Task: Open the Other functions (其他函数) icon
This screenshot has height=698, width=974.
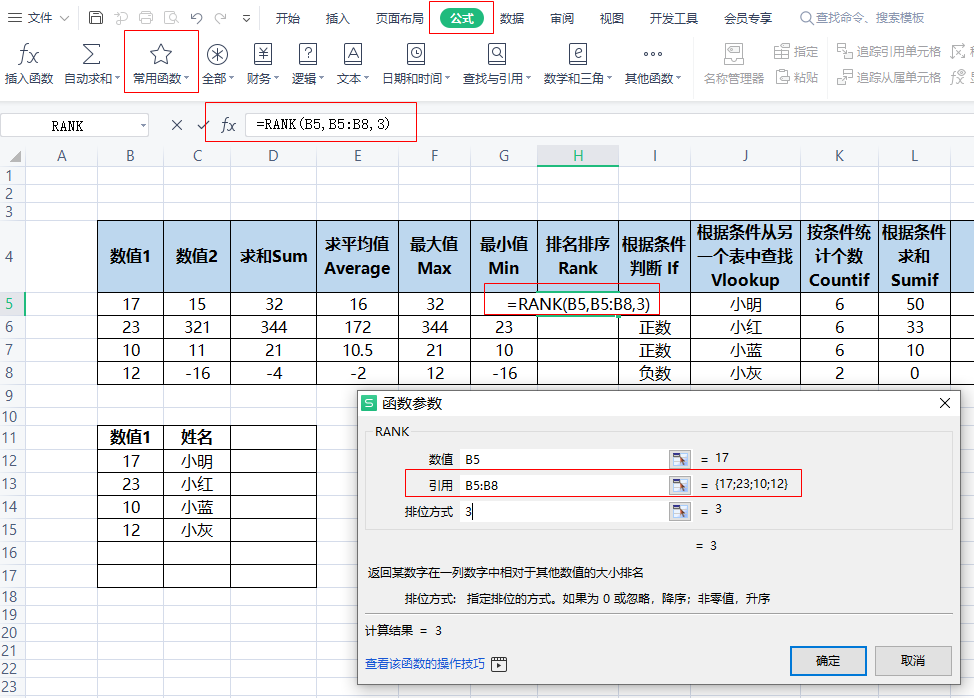Action: [x=653, y=55]
